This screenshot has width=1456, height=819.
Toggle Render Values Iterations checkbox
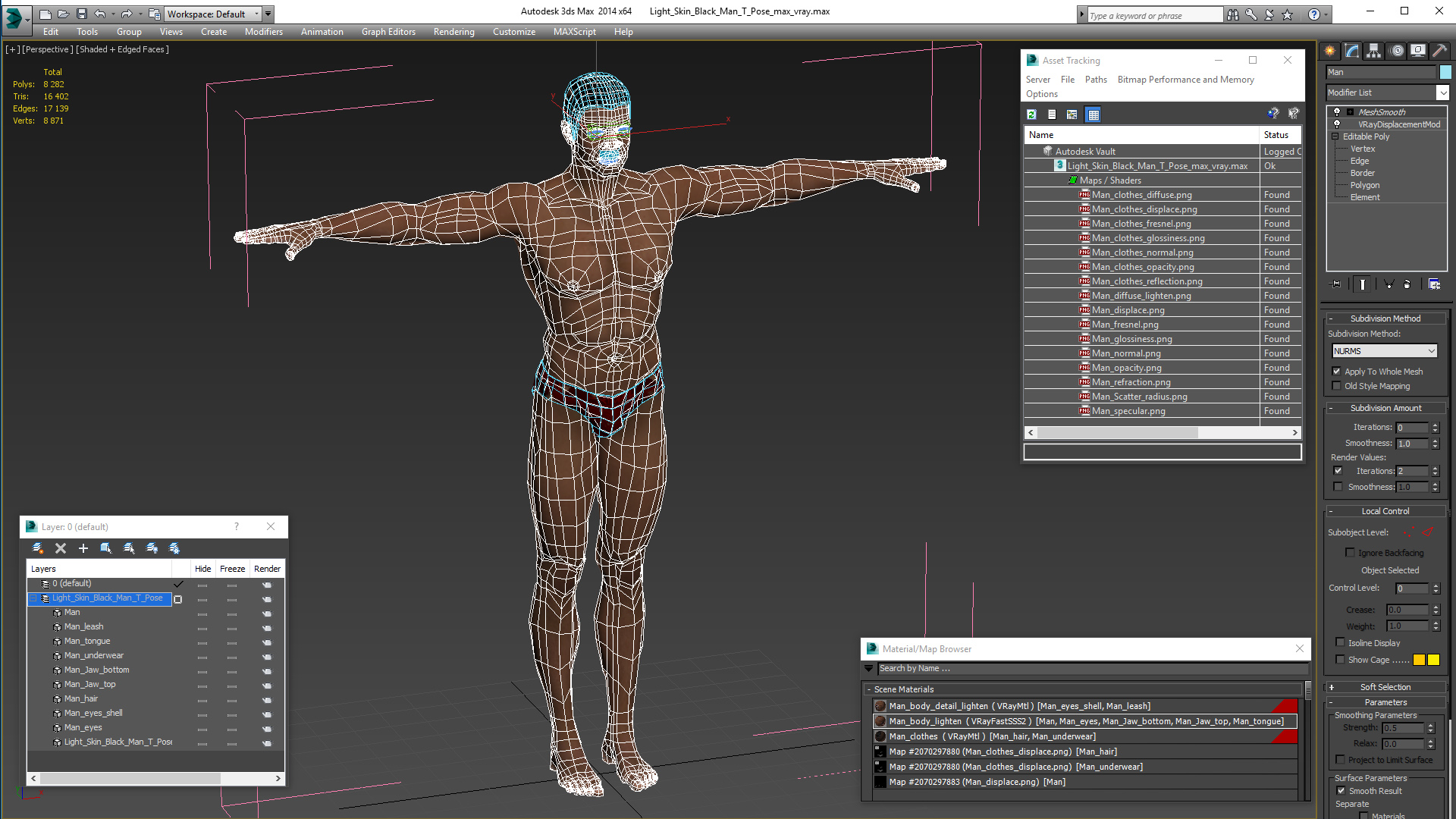pyautogui.click(x=1338, y=471)
